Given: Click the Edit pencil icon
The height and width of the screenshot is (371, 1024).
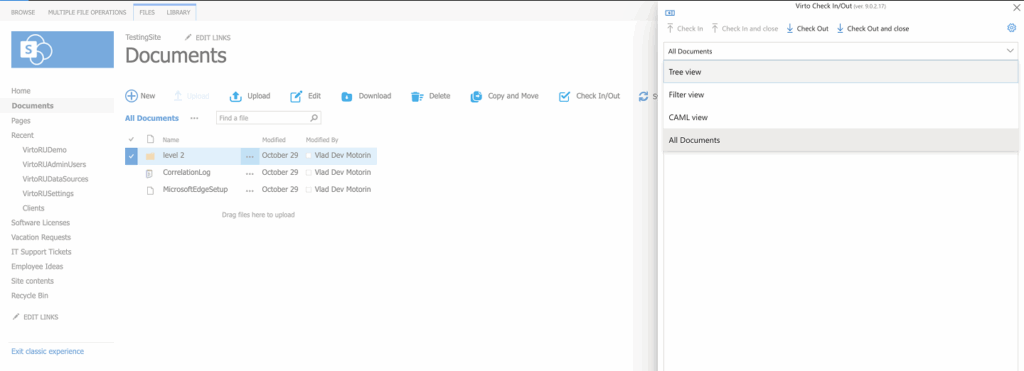Looking at the screenshot, I should point(296,96).
